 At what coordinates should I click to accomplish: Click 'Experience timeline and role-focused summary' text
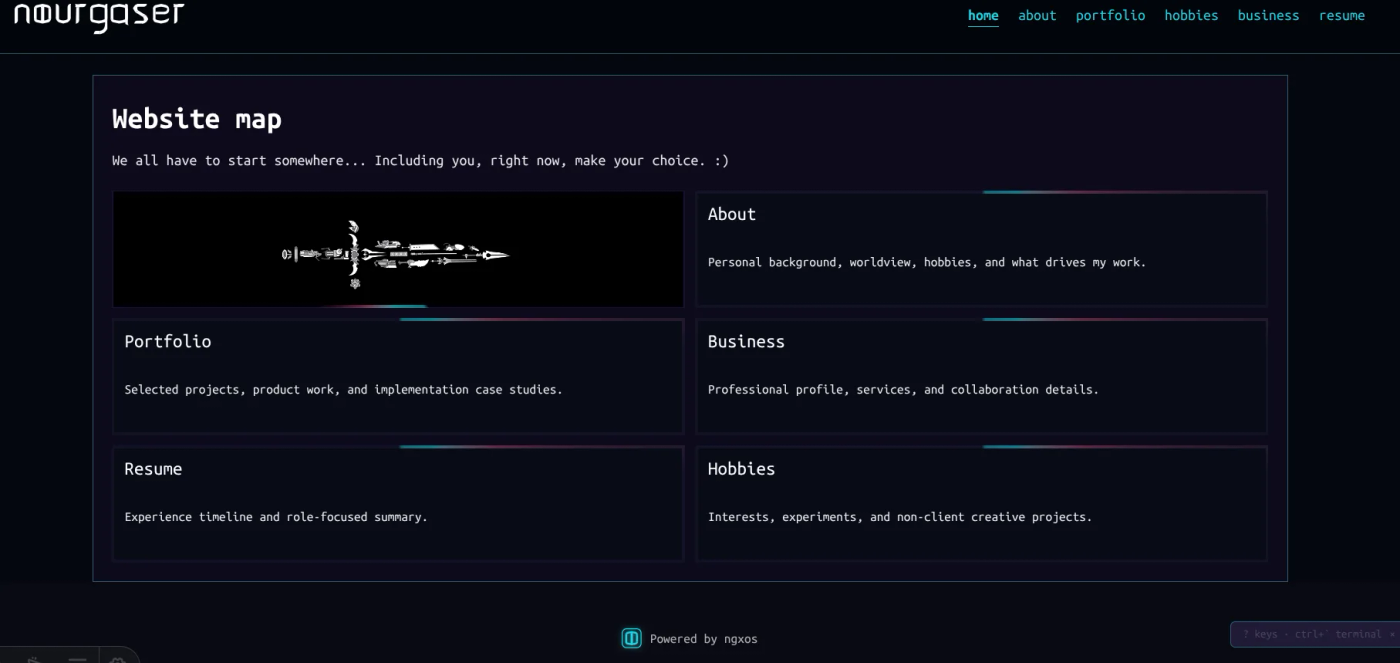point(276,517)
